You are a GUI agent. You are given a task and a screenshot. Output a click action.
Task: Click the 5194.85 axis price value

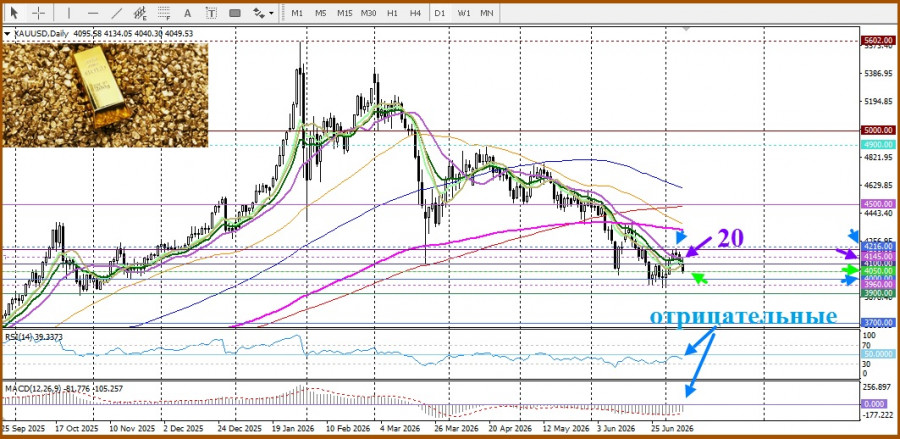(x=879, y=102)
